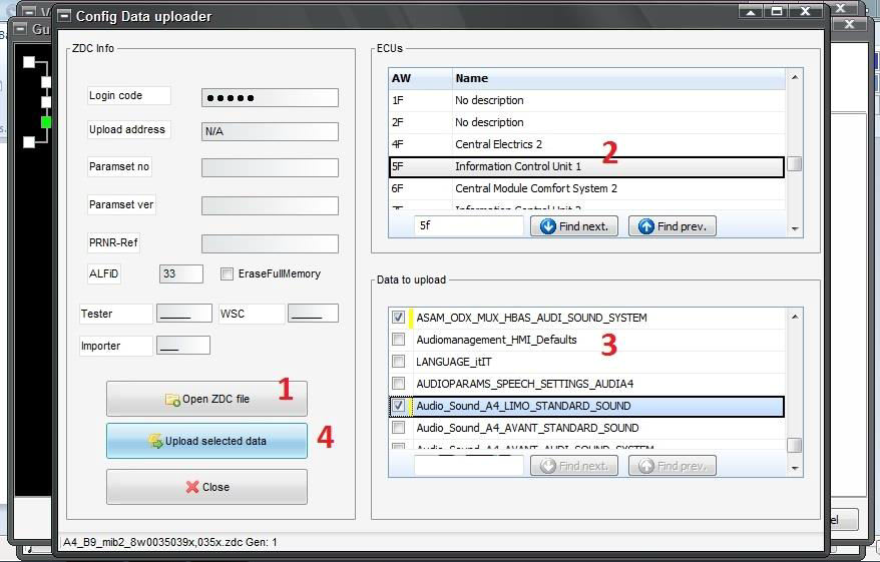Check AUDIOPARAMS_SPEECH_SETTINGS_AUDIA4 checkbox
Image resolution: width=880 pixels, height=562 pixels.
398,383
